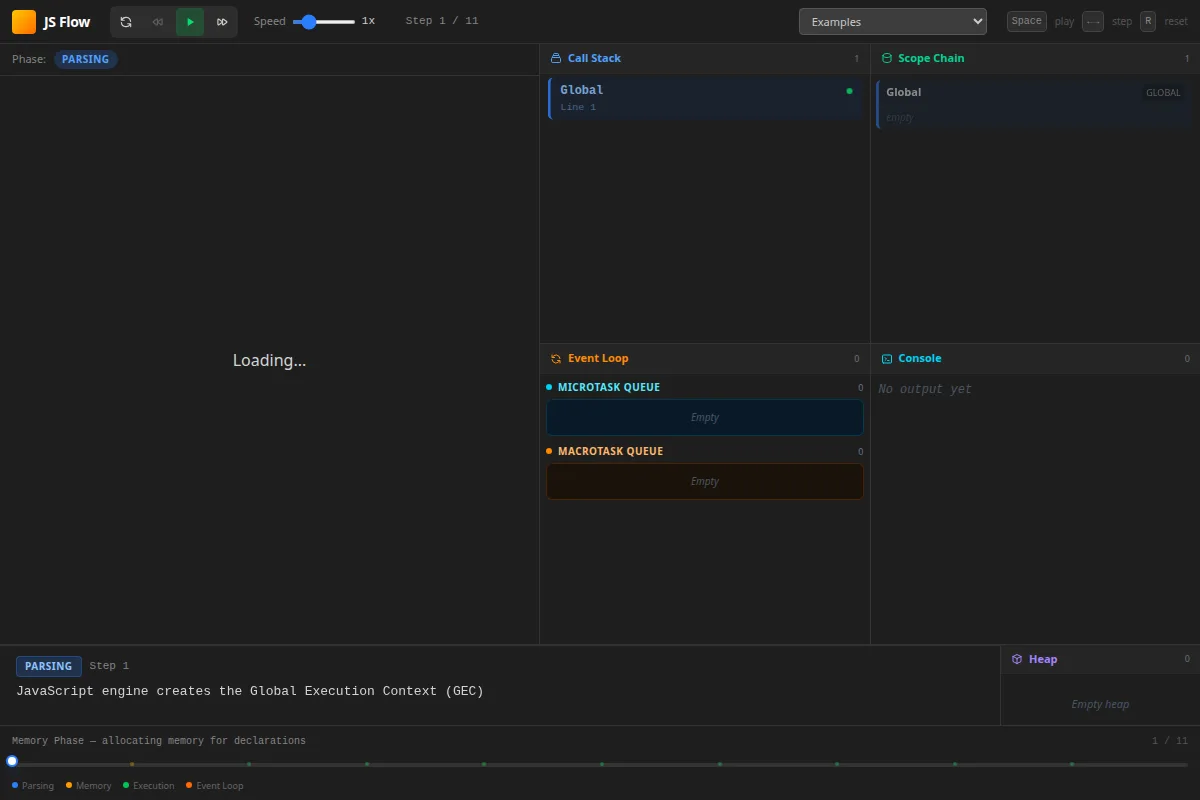Click the Scope Chain panel icon
The width and height of the screenshot is (1200, 800).
(886, 58)
